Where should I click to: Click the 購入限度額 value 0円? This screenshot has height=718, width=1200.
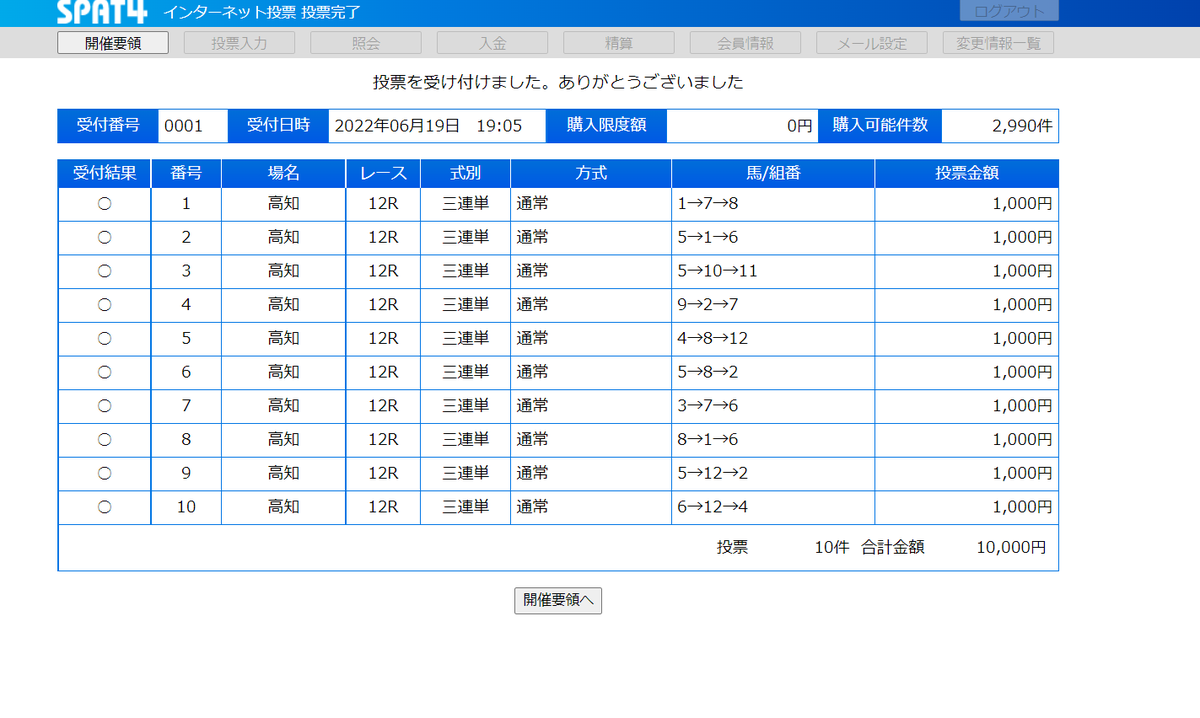point(799,126)
